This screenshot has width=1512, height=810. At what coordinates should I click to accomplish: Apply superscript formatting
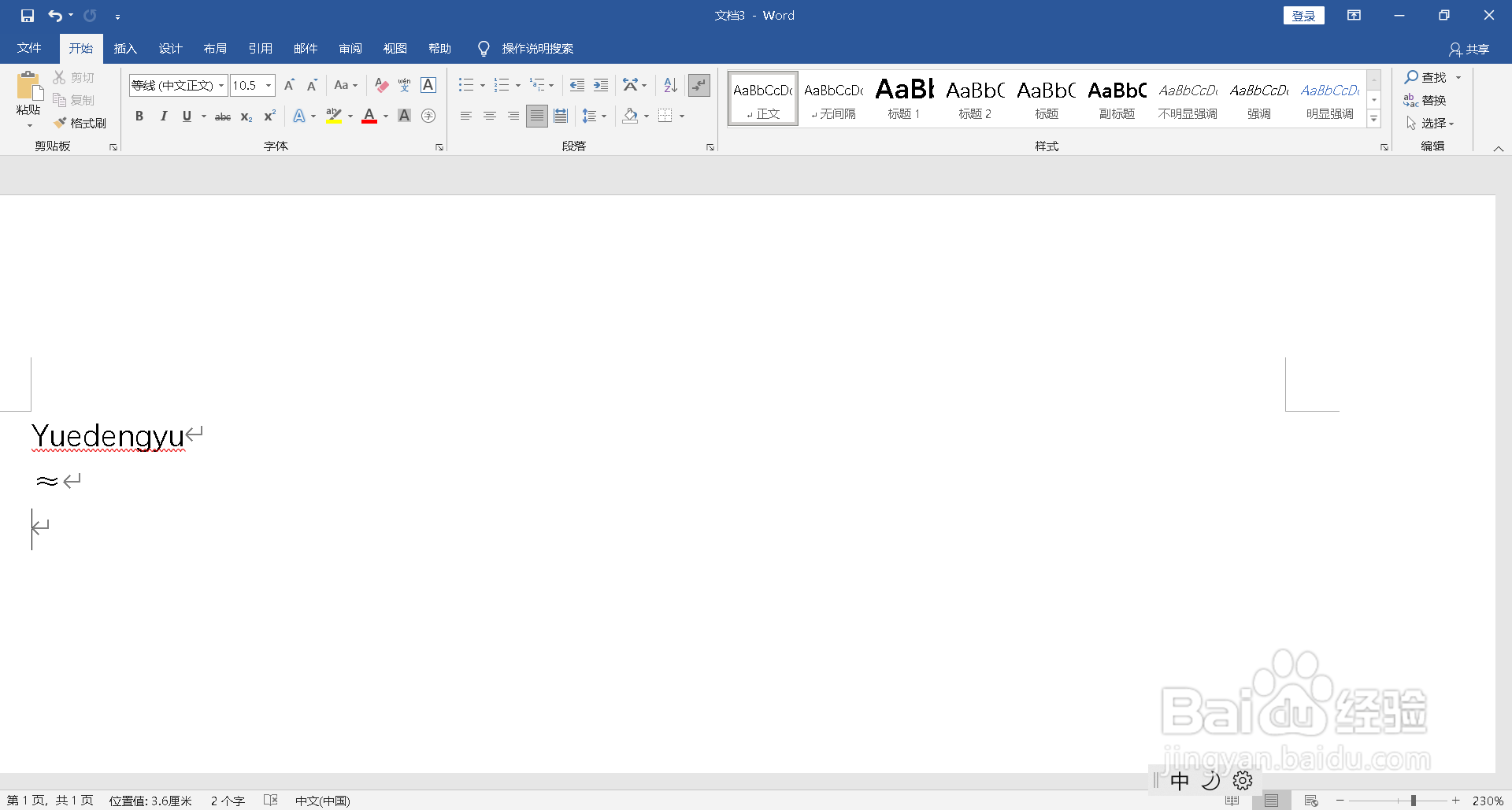tap(269, 117)
